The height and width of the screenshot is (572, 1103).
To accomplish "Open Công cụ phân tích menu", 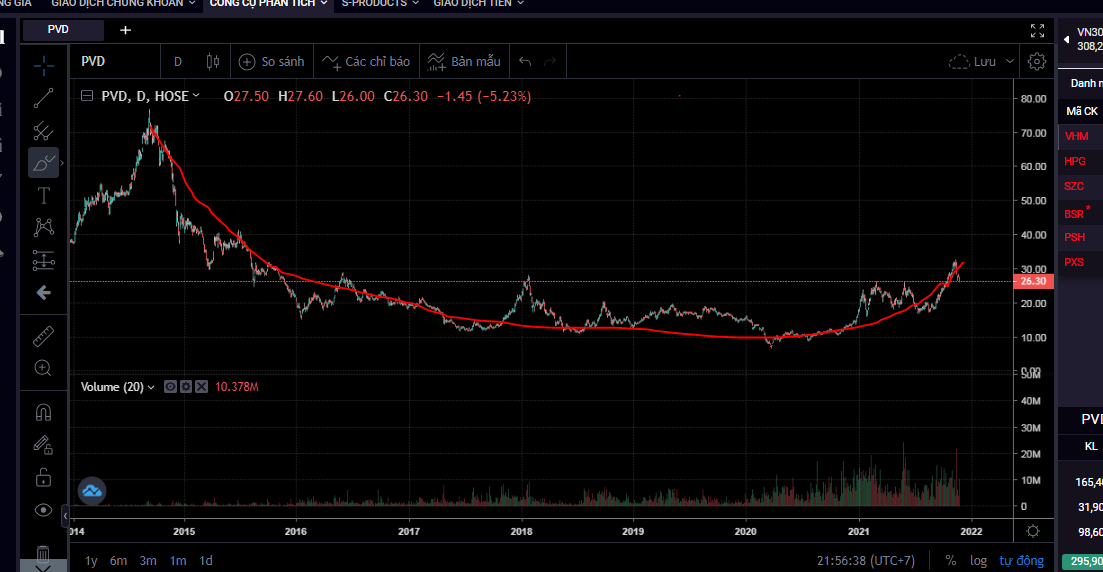I will click(269, 4).
